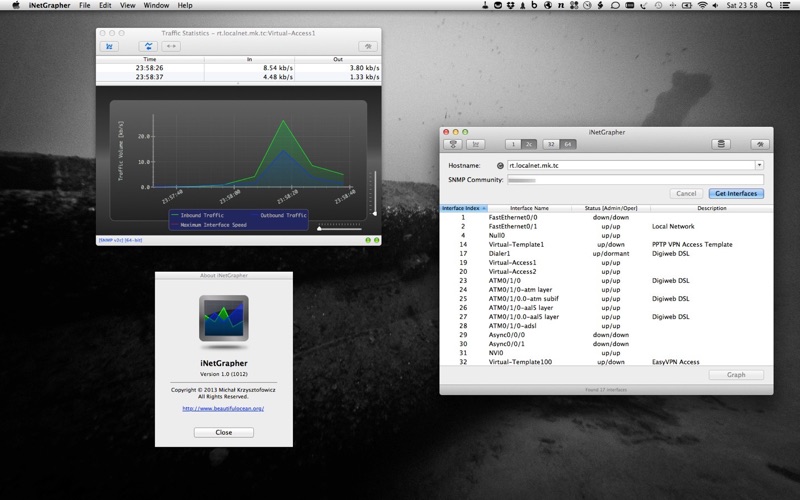Select the Virtual-Access1 interface row
The height and width of the screenshot is (500, 800).
click(606, 262)
